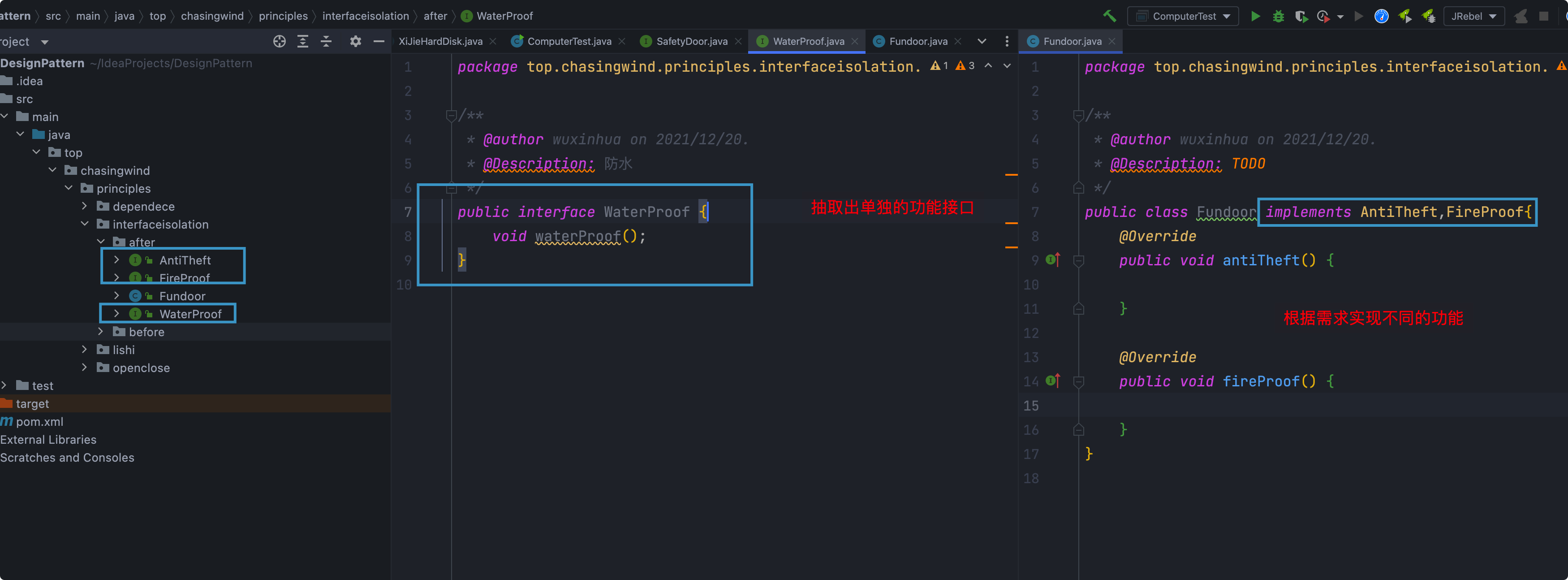Select the Fundoor class in project tree
This screenshot has width=1568, height=580.
click(182, 296)
